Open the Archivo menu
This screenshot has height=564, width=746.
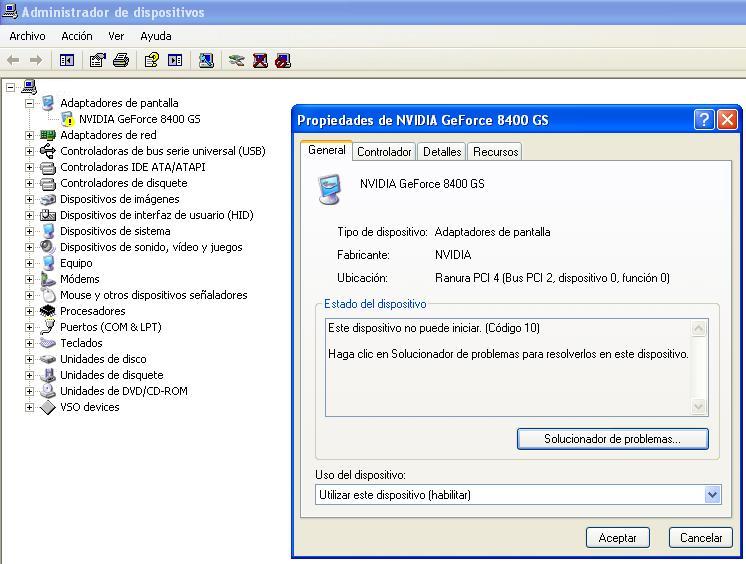tap(27, 36)
